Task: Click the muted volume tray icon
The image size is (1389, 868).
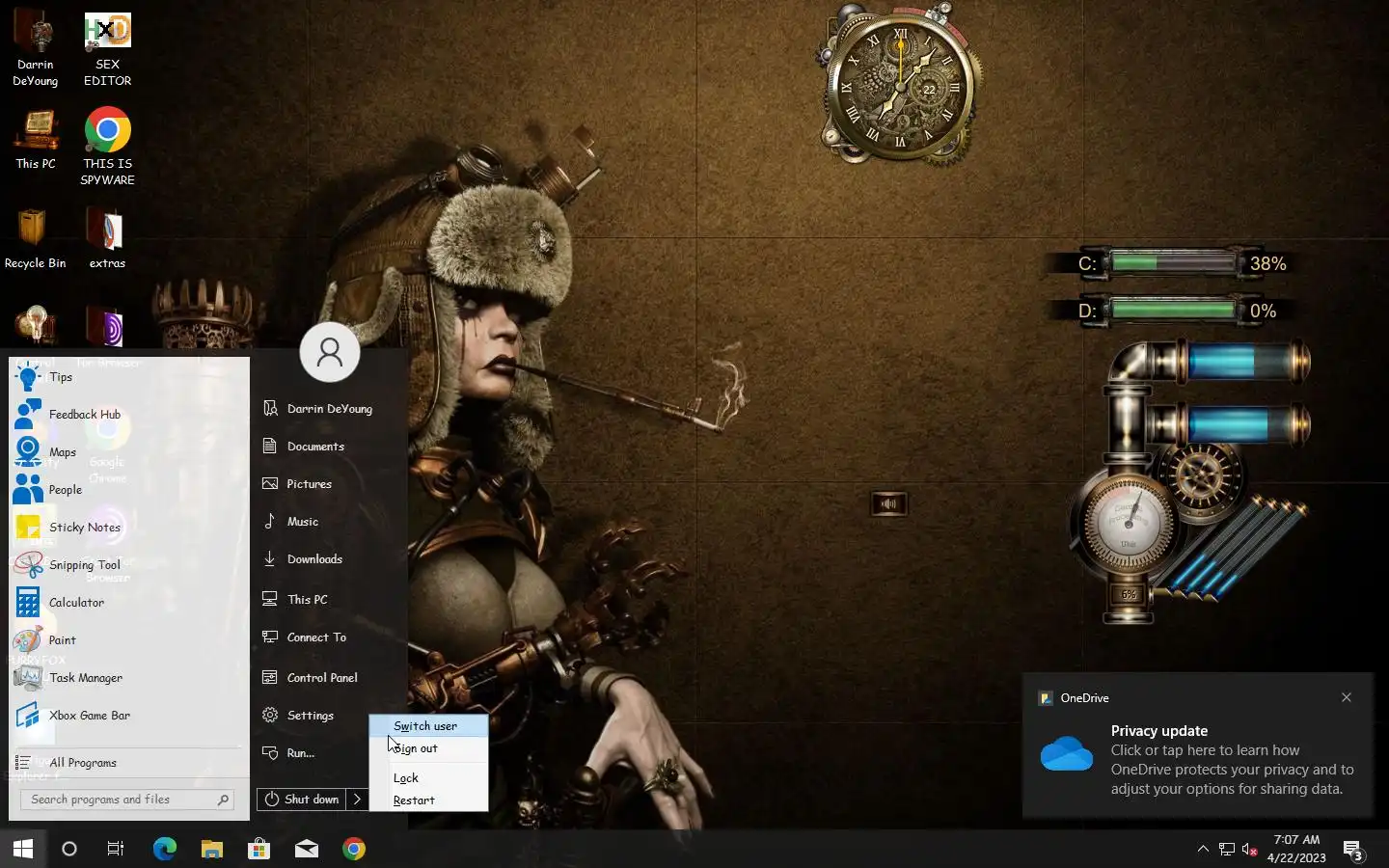Action: pyautogui.click(x=1250, y=849)
